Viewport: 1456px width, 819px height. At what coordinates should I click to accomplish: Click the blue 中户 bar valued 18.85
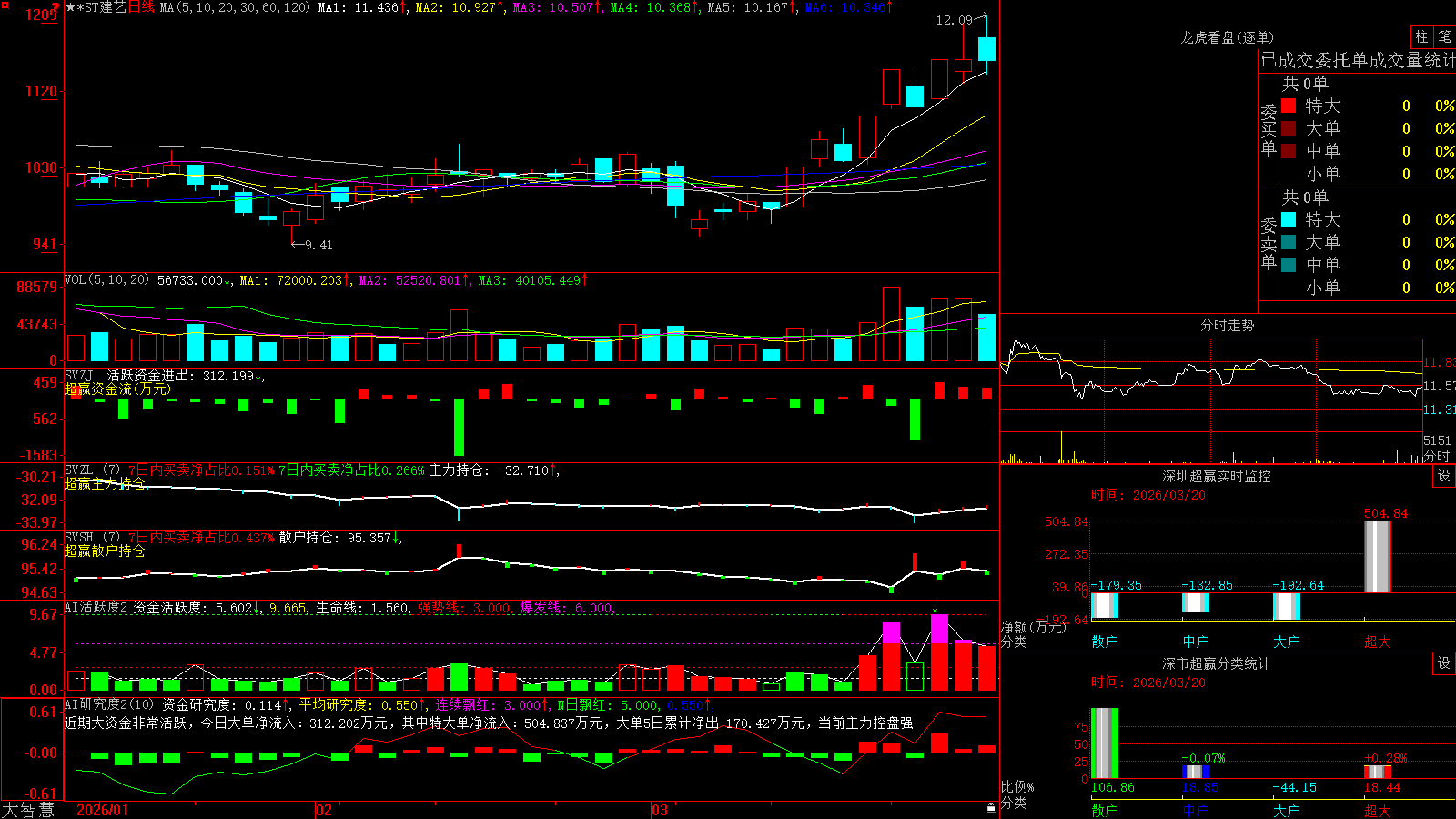pyautogui.click(x=1196, y=772)
